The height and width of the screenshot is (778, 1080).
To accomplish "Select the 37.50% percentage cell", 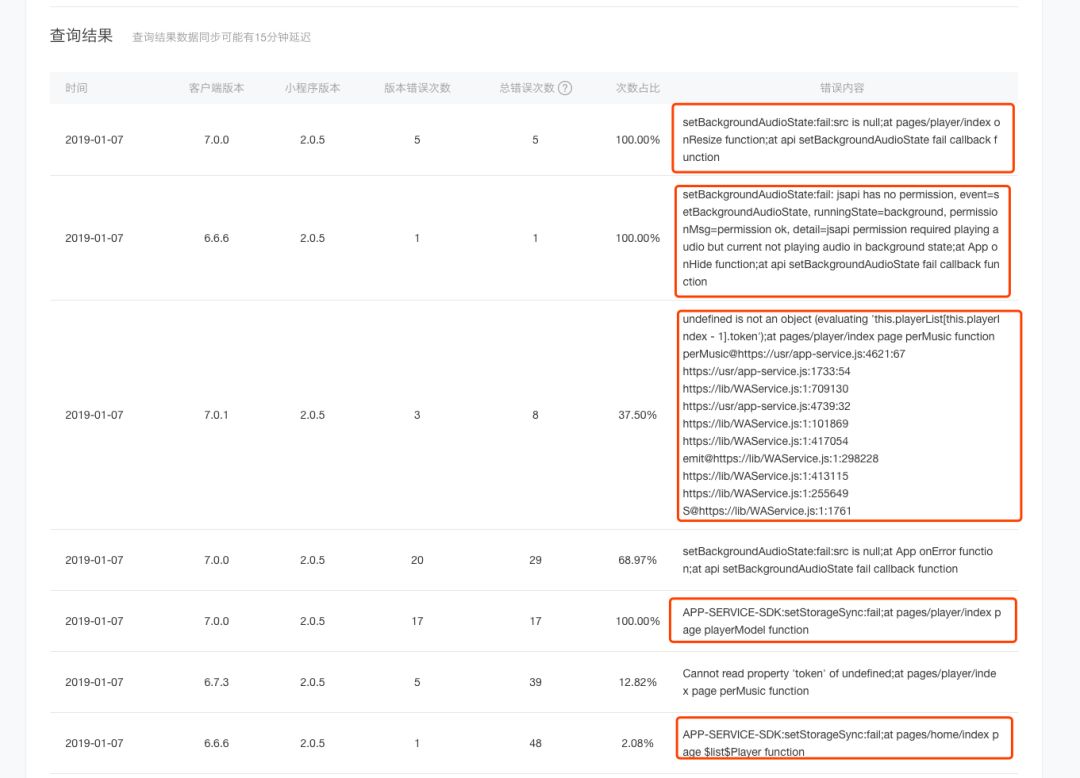I will (638, 415).
